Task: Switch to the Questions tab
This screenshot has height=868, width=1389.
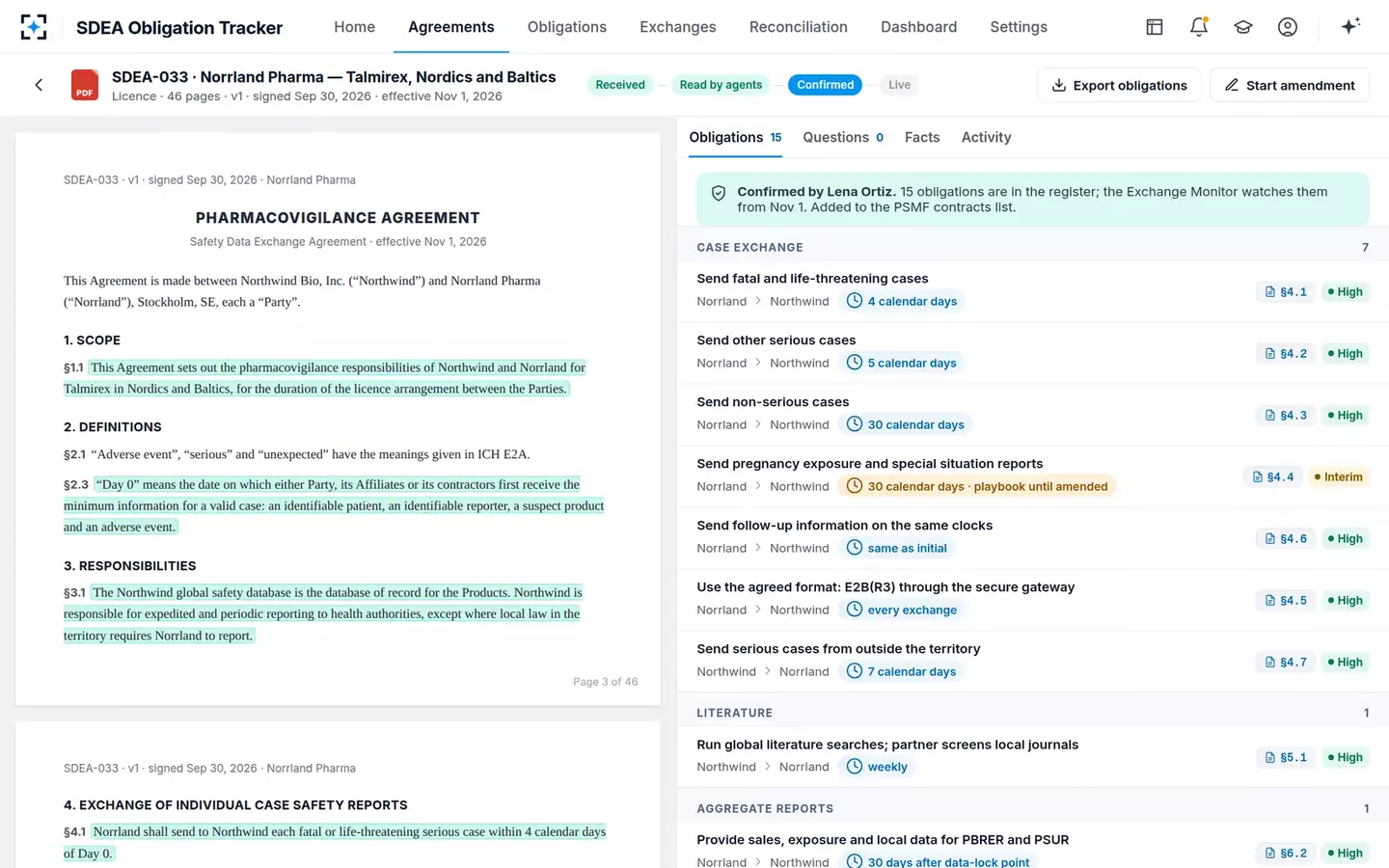Action: point(843,138)
